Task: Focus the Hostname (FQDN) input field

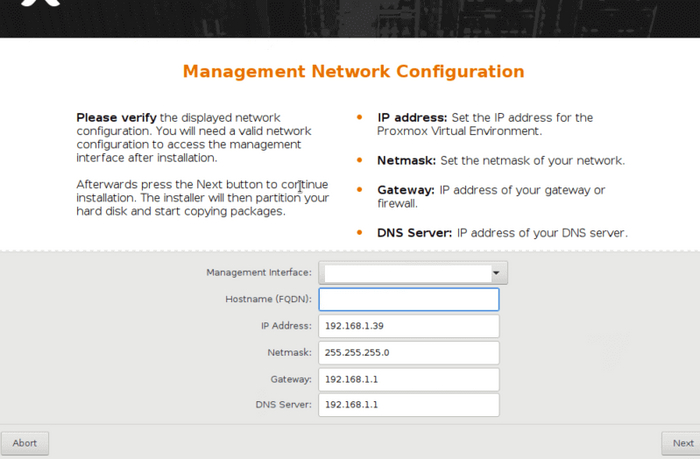Action: click(x=408, y=300)
